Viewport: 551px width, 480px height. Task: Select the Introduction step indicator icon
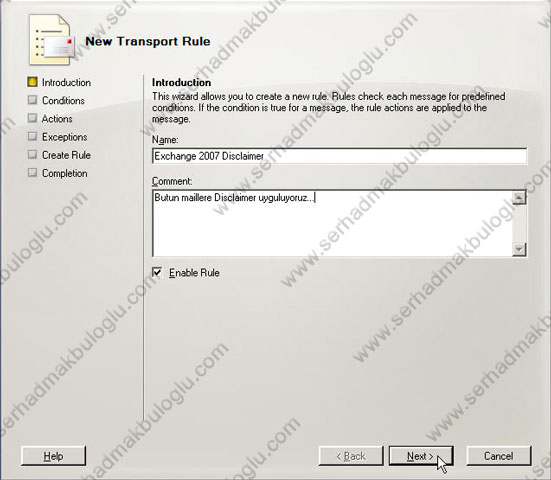[x=32, y=82]
